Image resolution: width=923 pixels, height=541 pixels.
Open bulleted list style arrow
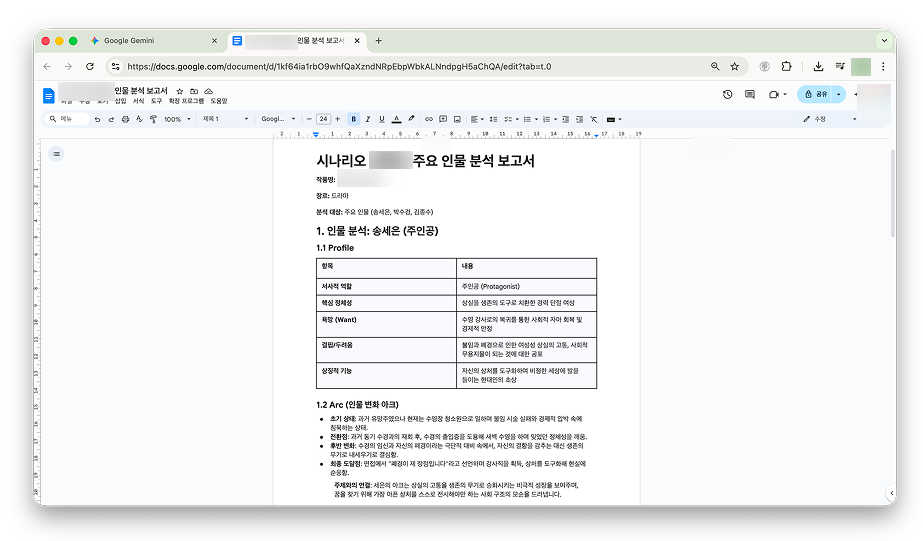pos(536,120)
